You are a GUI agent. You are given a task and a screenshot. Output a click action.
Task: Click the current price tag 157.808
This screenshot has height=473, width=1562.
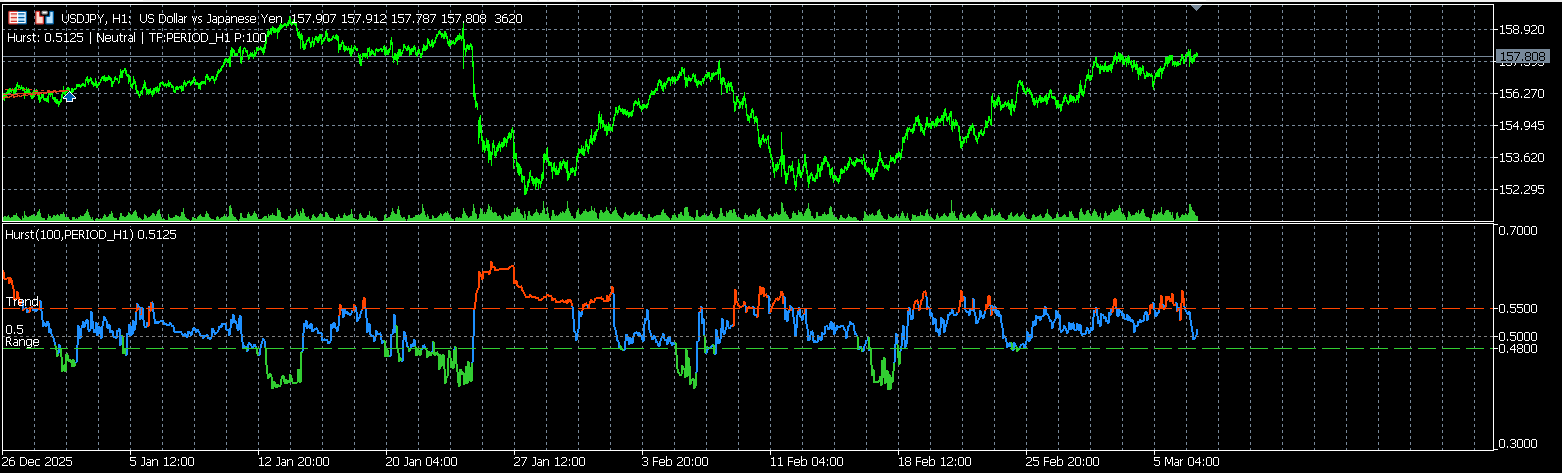coord(1520,58)
